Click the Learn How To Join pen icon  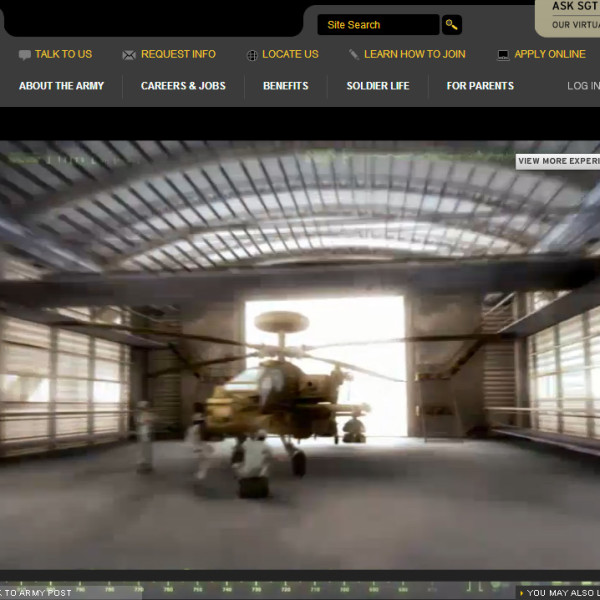354,55
